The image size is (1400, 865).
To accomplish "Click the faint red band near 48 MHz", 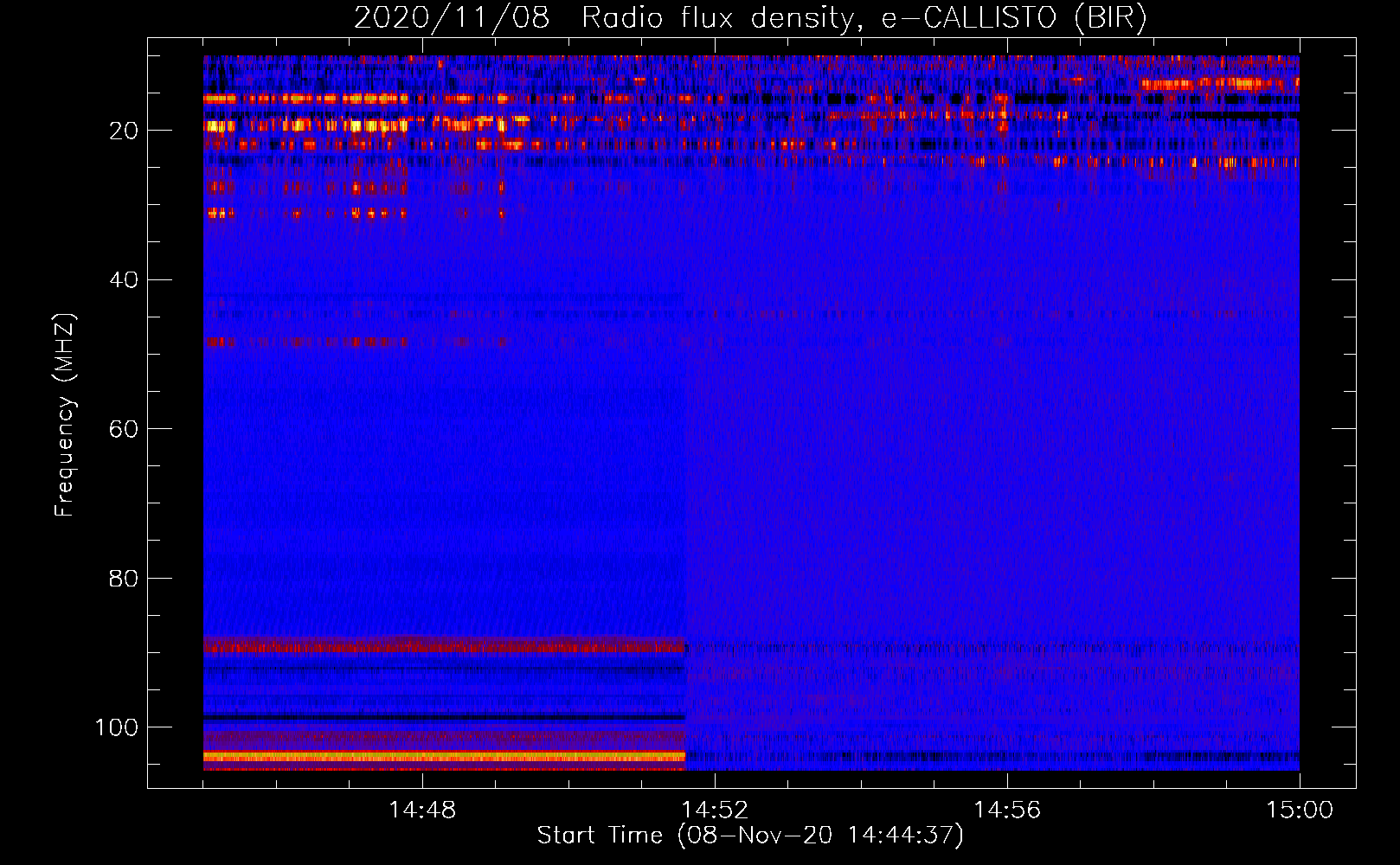I will tap(303, 342).
